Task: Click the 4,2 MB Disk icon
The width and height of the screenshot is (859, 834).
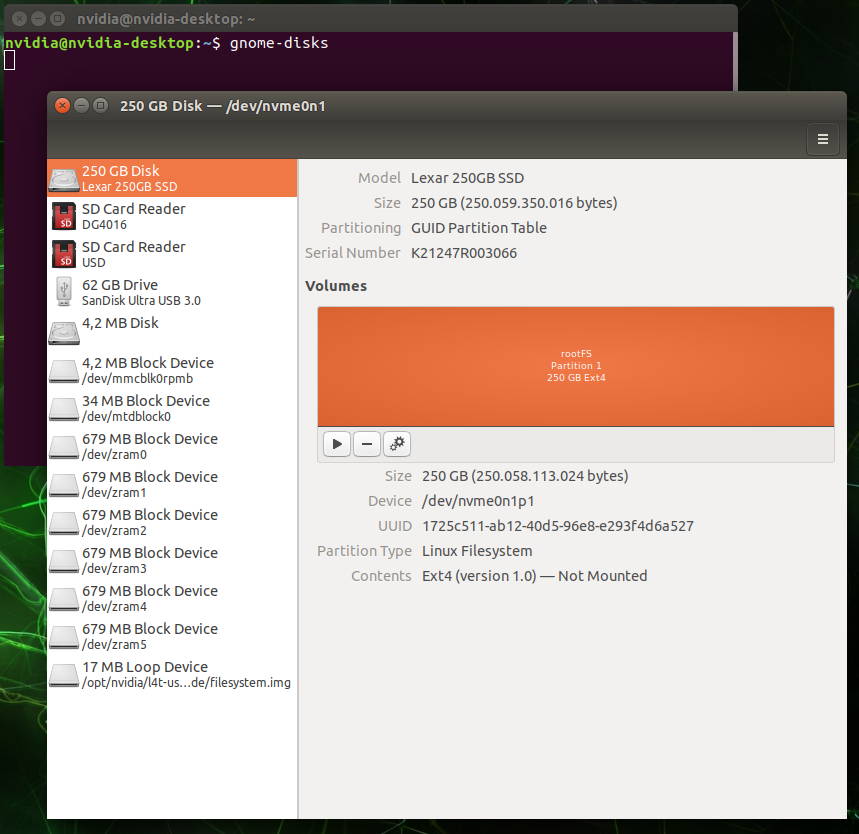Action: coord(64,332)
